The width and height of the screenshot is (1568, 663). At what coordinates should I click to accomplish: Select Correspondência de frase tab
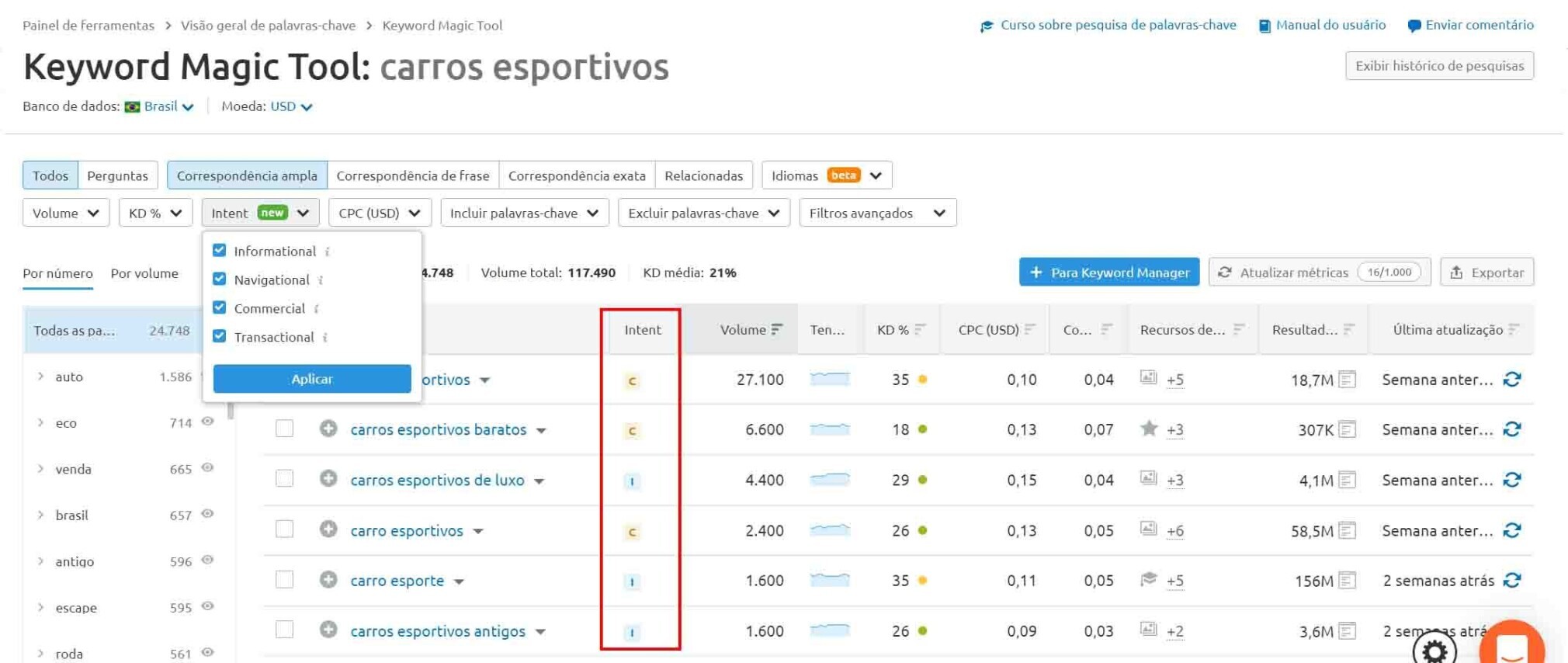click(413, 175)
